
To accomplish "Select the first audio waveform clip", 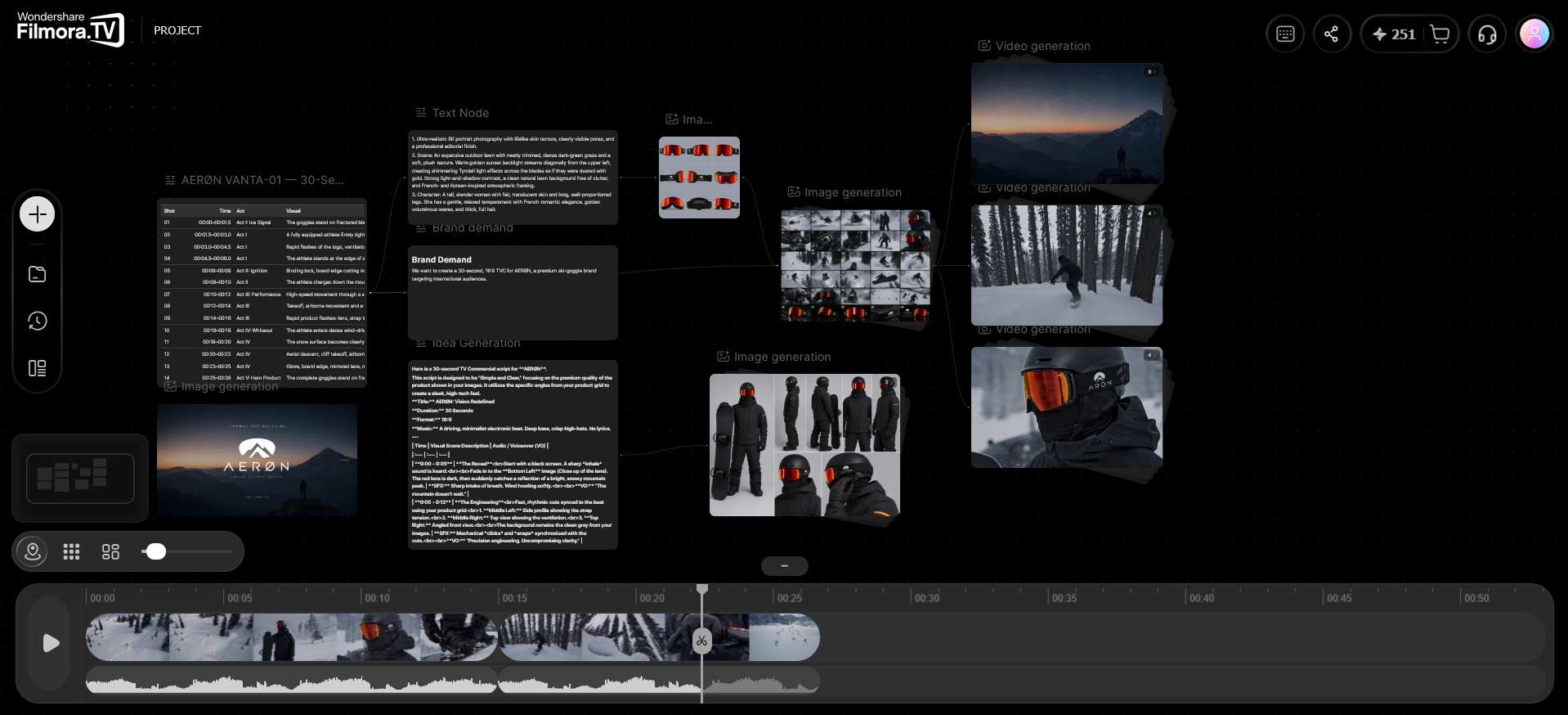I will click(292, 681).
